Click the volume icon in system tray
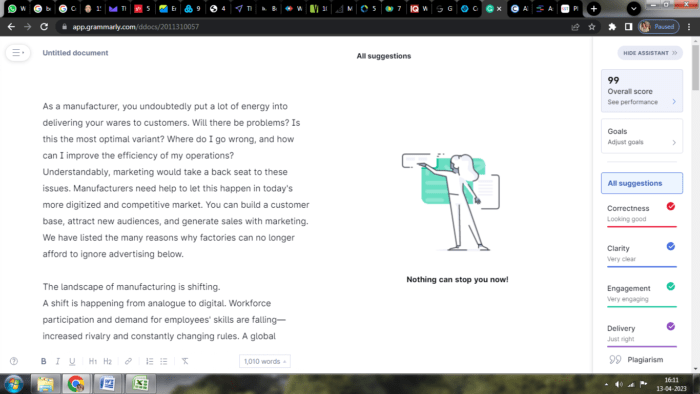Image resolution: width=700 pixels, height=394 pixels. (618, 384)
